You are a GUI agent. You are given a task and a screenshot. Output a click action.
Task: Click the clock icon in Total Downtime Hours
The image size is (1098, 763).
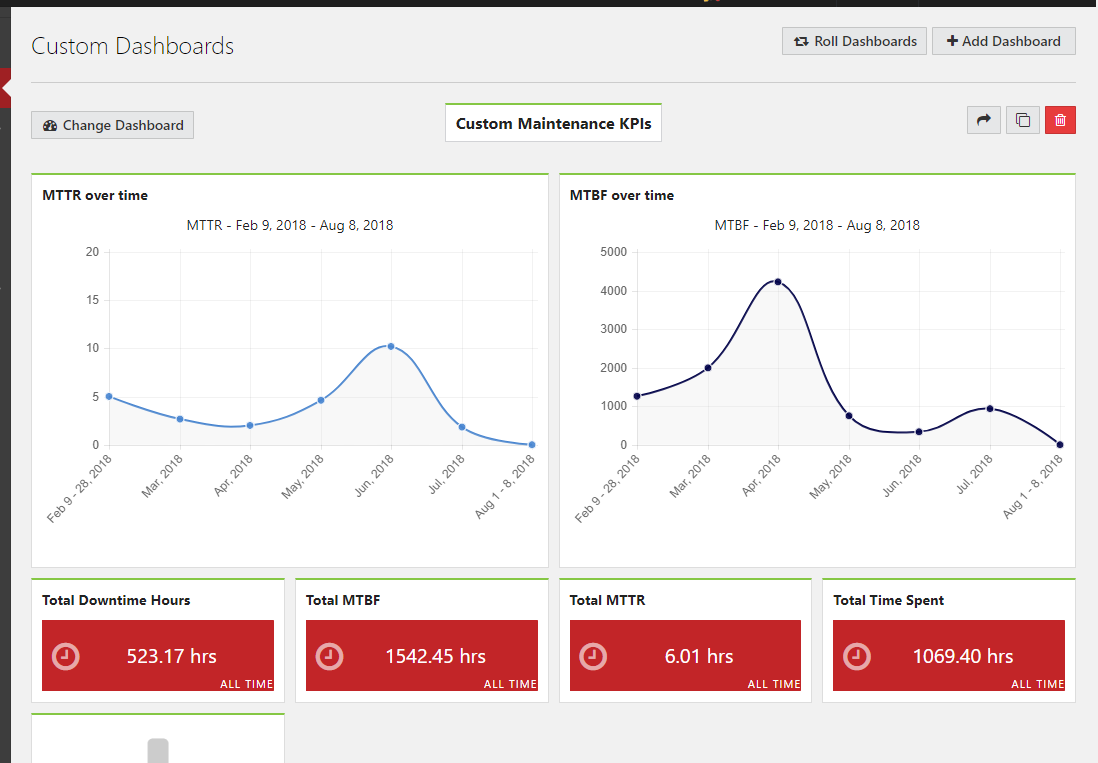click(65, 657)
